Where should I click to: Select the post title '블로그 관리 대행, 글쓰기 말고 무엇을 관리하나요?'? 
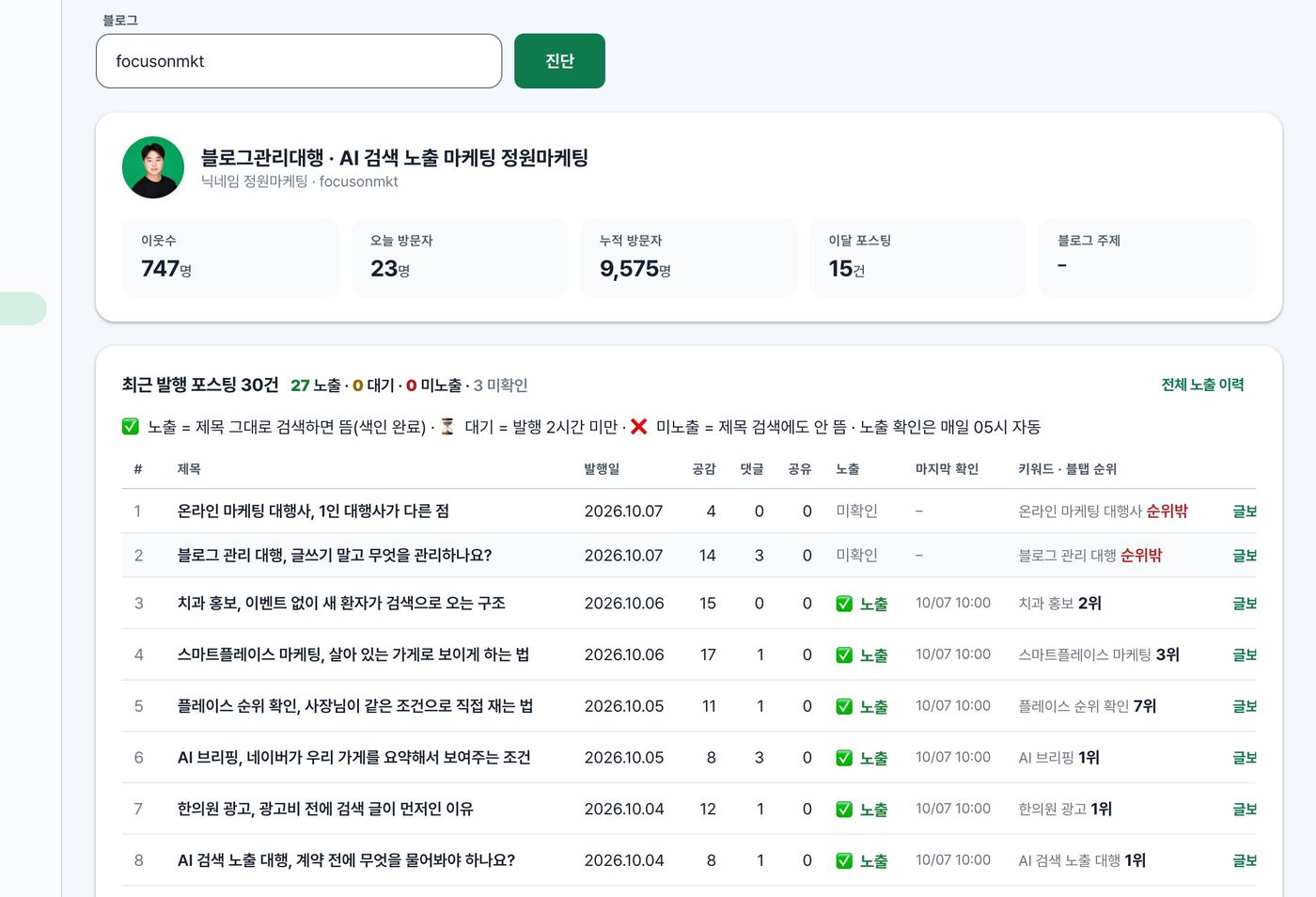(335, 556)
